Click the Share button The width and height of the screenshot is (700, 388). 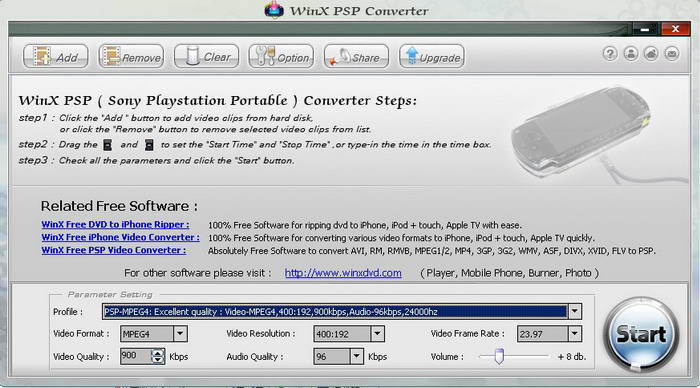click(x=356, y=57)
